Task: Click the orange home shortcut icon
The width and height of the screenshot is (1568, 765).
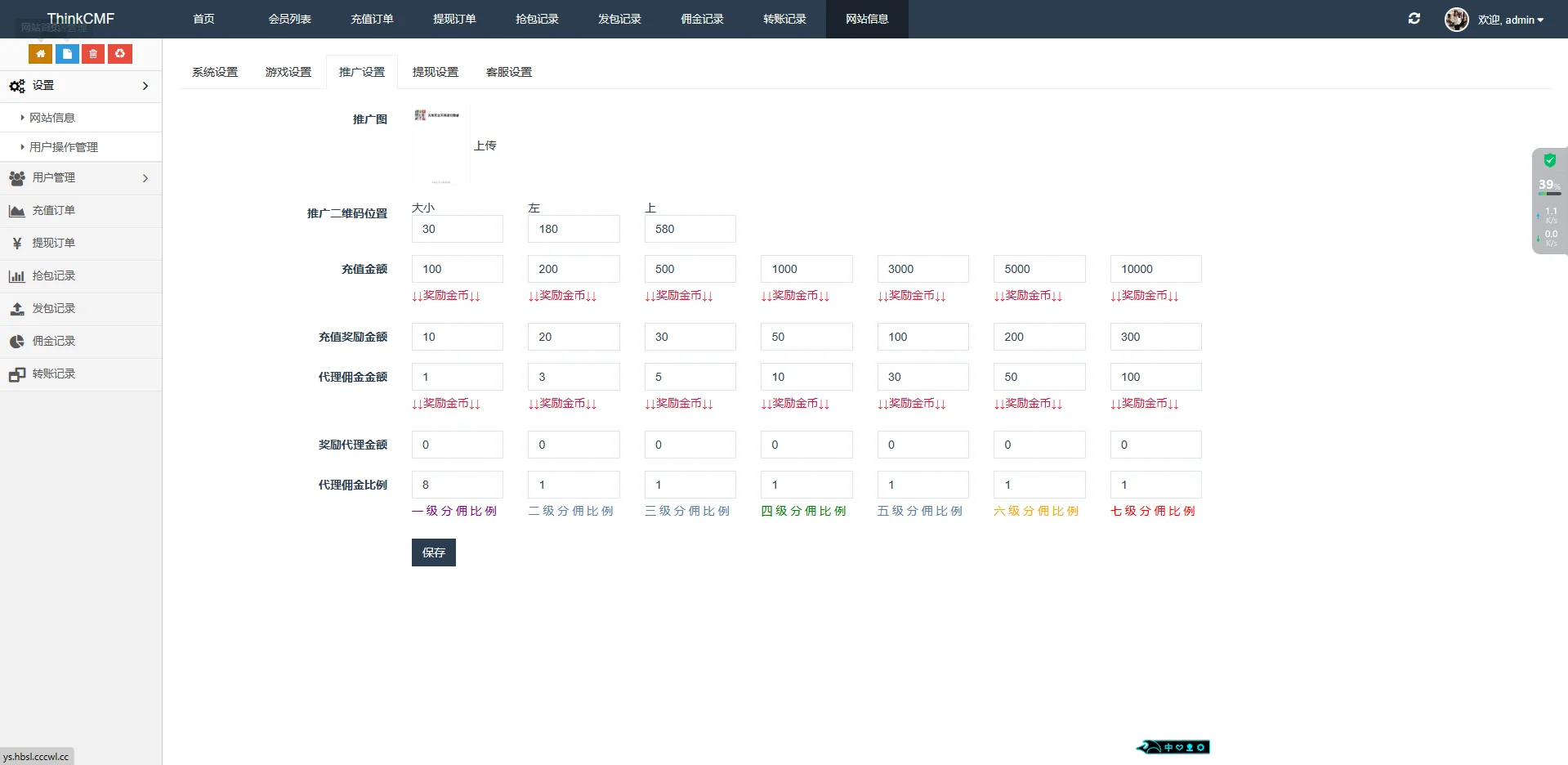Action: 40,54
